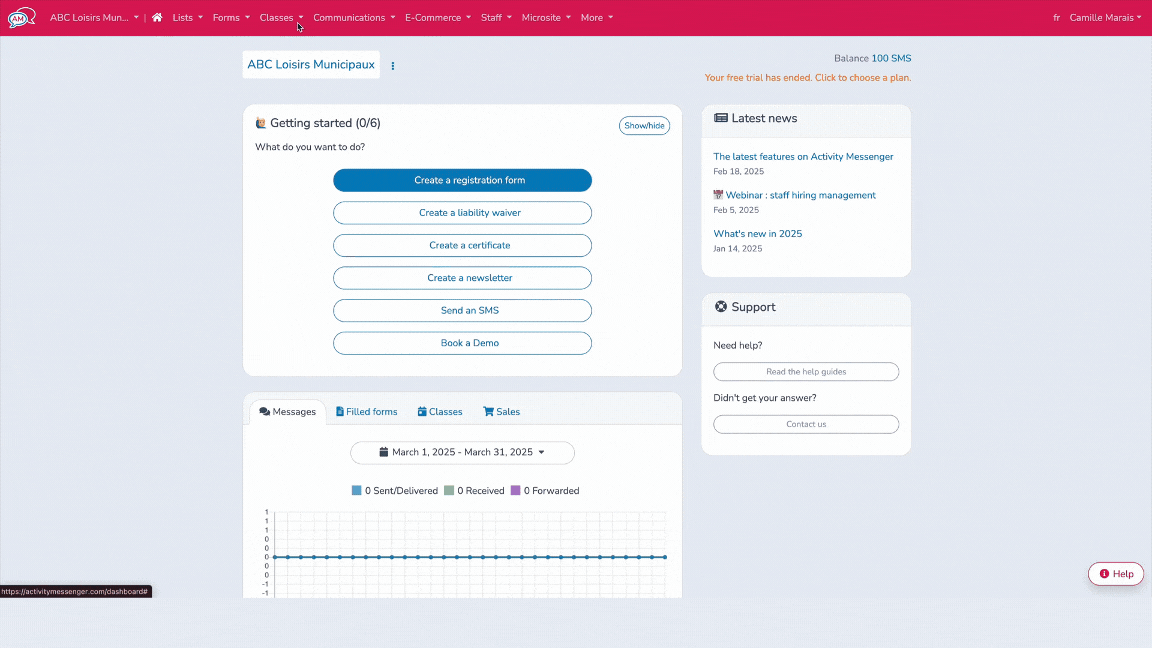The height and width of the screenshot is (648, 1152).
Task: Click the Create a registration form button
Action: tap(462, 180)
